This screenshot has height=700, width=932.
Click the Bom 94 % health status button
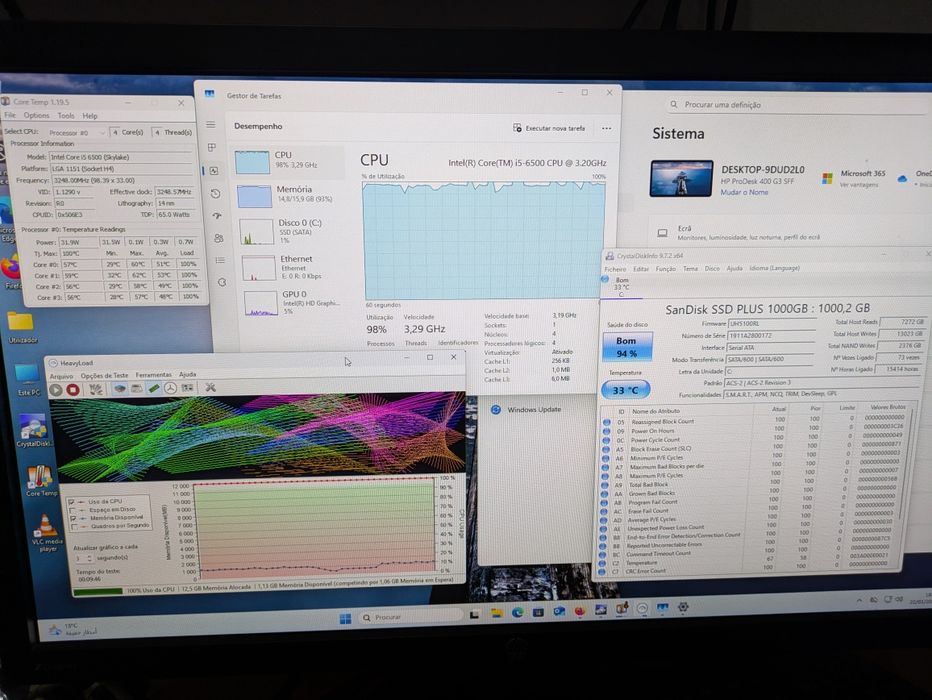pyautogui.click(x=626, y=347)
